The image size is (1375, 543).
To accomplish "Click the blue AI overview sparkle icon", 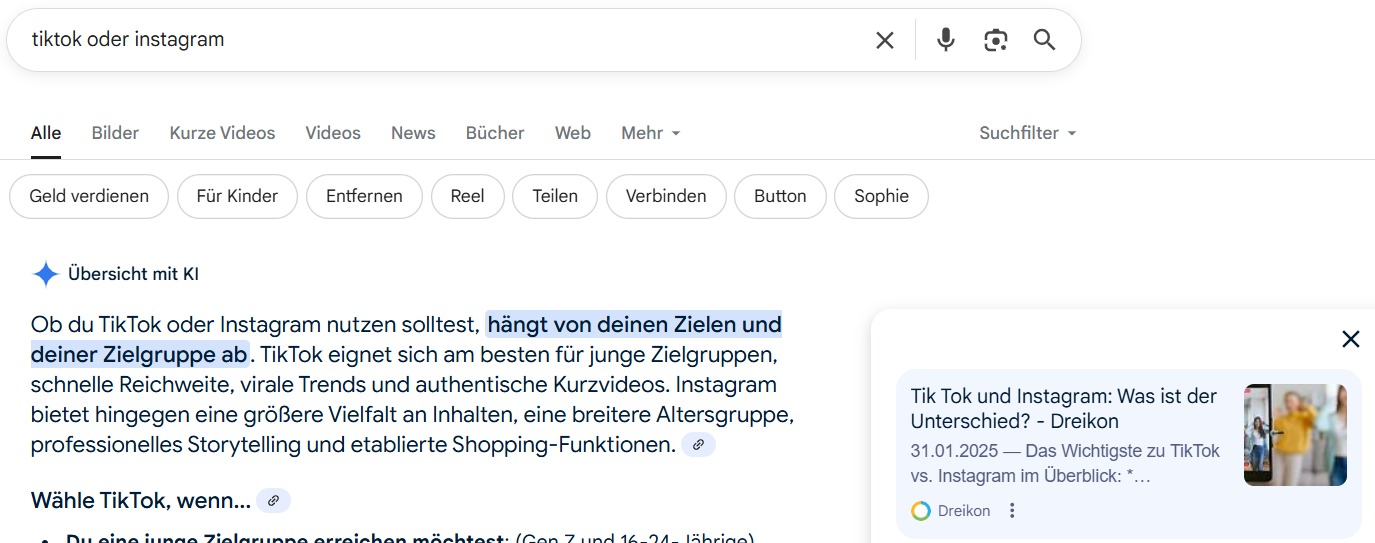I will (x=46, y=274).
